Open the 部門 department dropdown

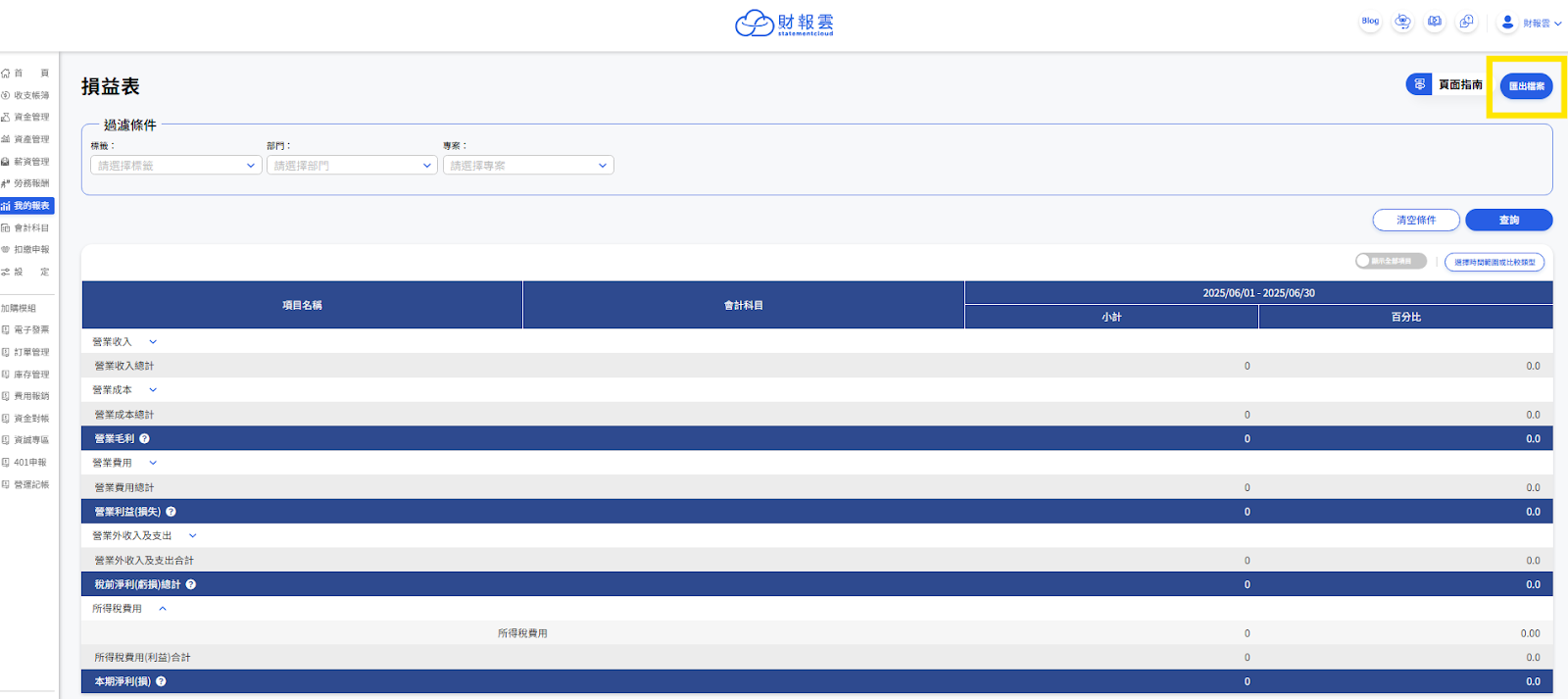point(352,166)
